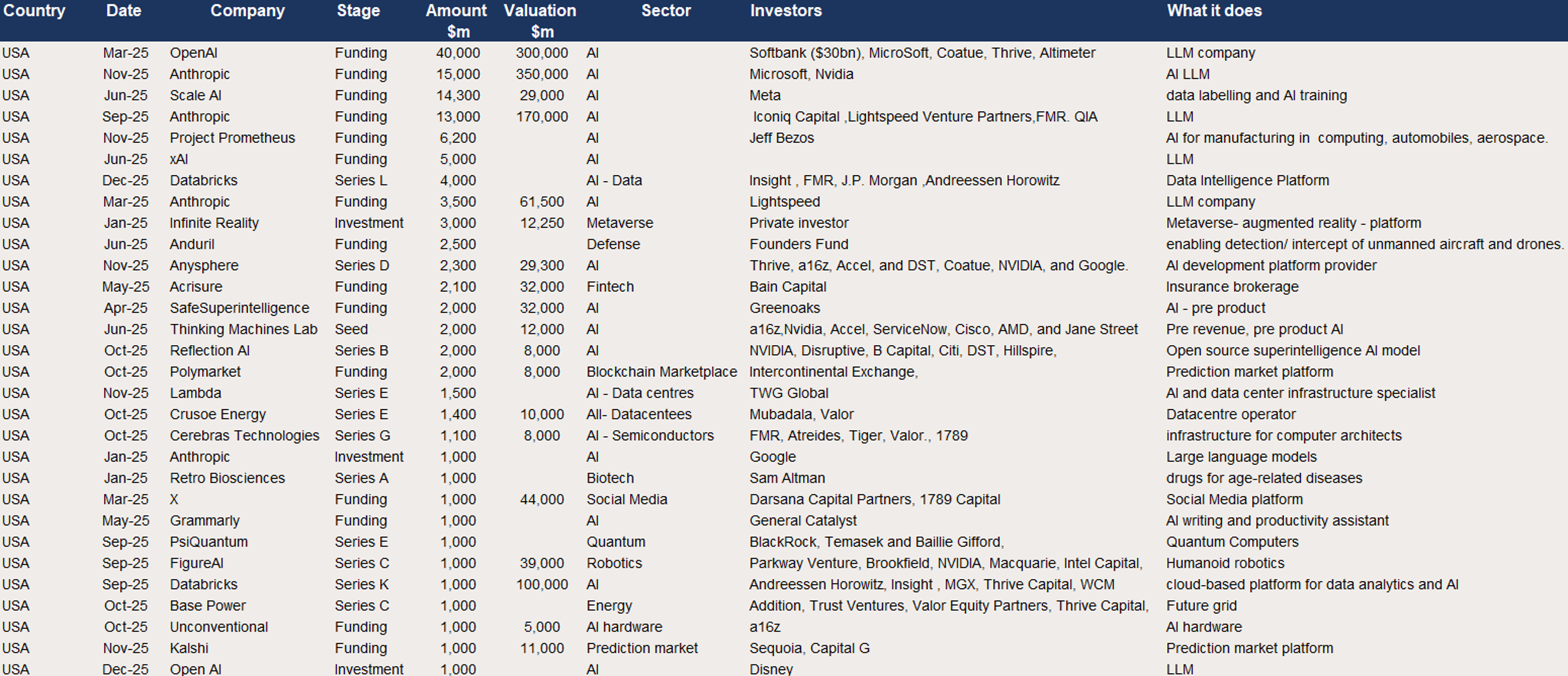Click the Robotics sector cell
This screenshot has height=676, width=1568.
pyautogui.click(x=614, y=563)
